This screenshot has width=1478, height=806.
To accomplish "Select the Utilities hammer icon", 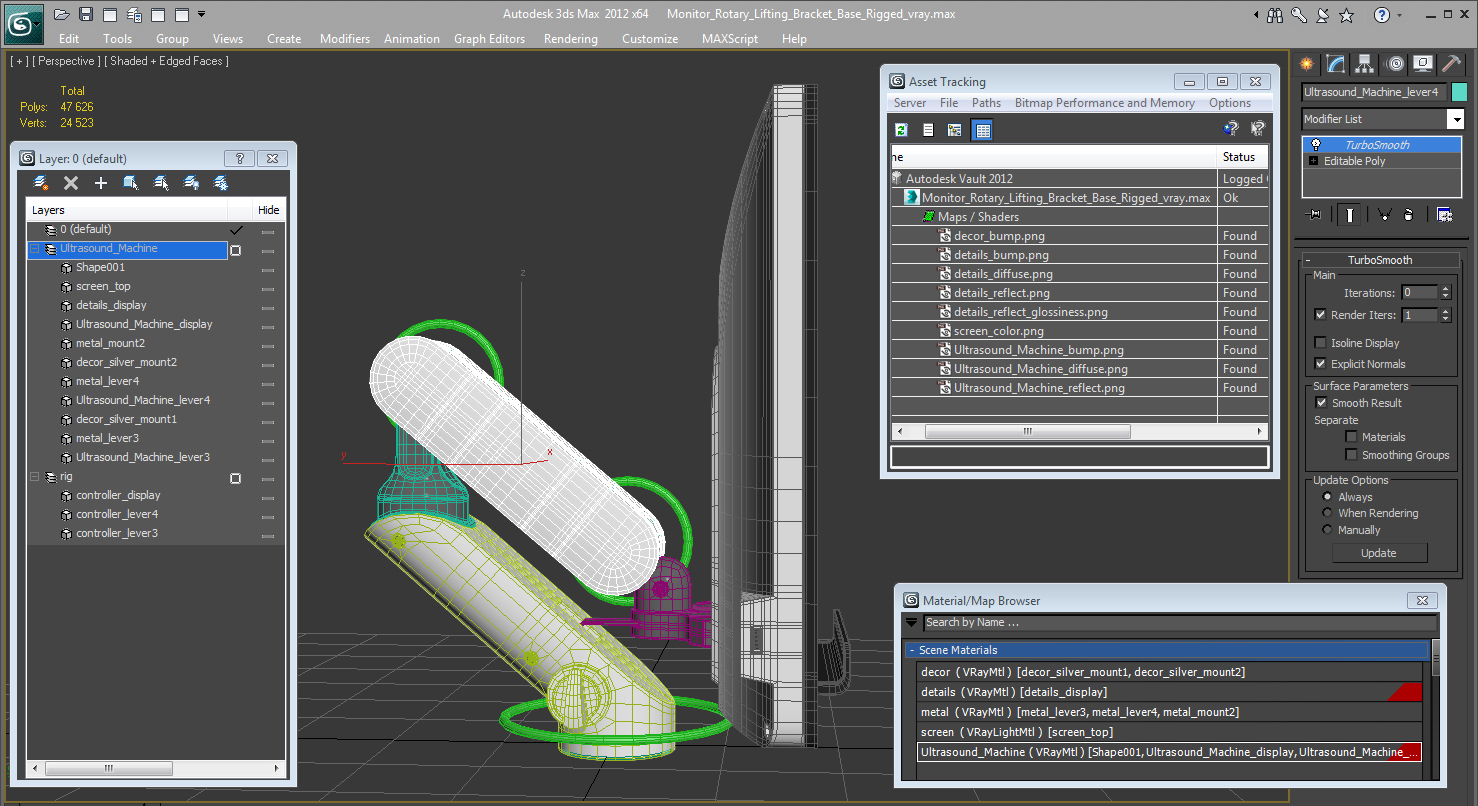I will tap(1451, 63).
